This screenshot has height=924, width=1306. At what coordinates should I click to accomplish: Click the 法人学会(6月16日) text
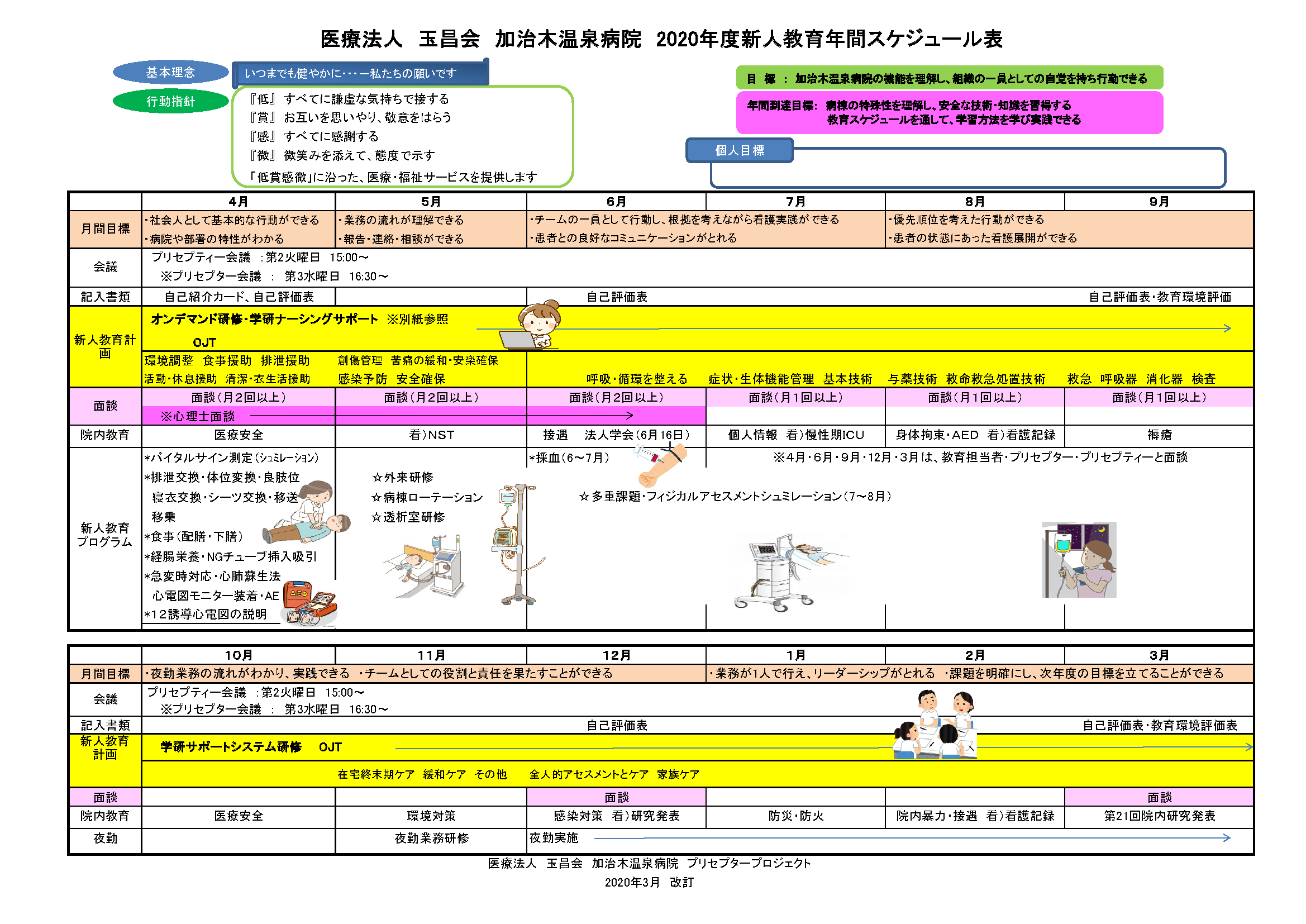pyautogui.click(x=637, y=435)
